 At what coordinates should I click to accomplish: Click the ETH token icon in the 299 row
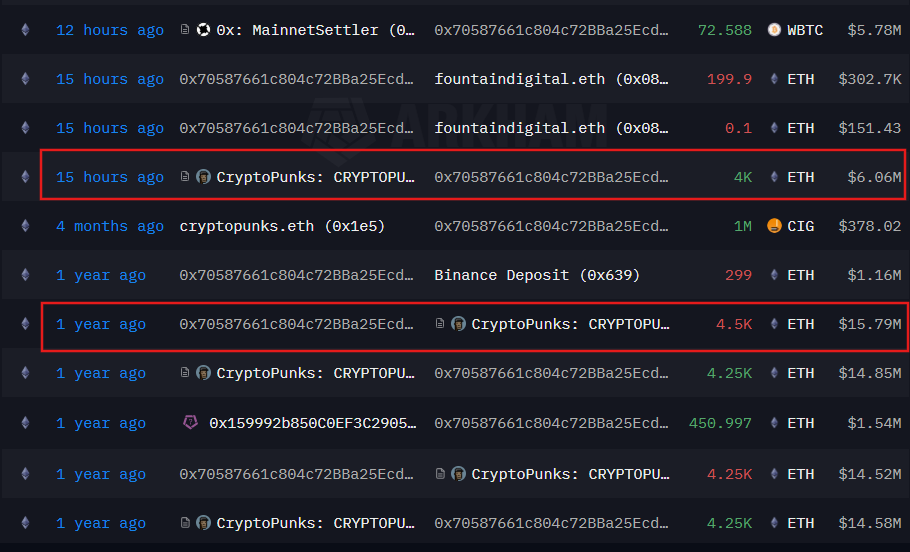[x=774, y=275]
